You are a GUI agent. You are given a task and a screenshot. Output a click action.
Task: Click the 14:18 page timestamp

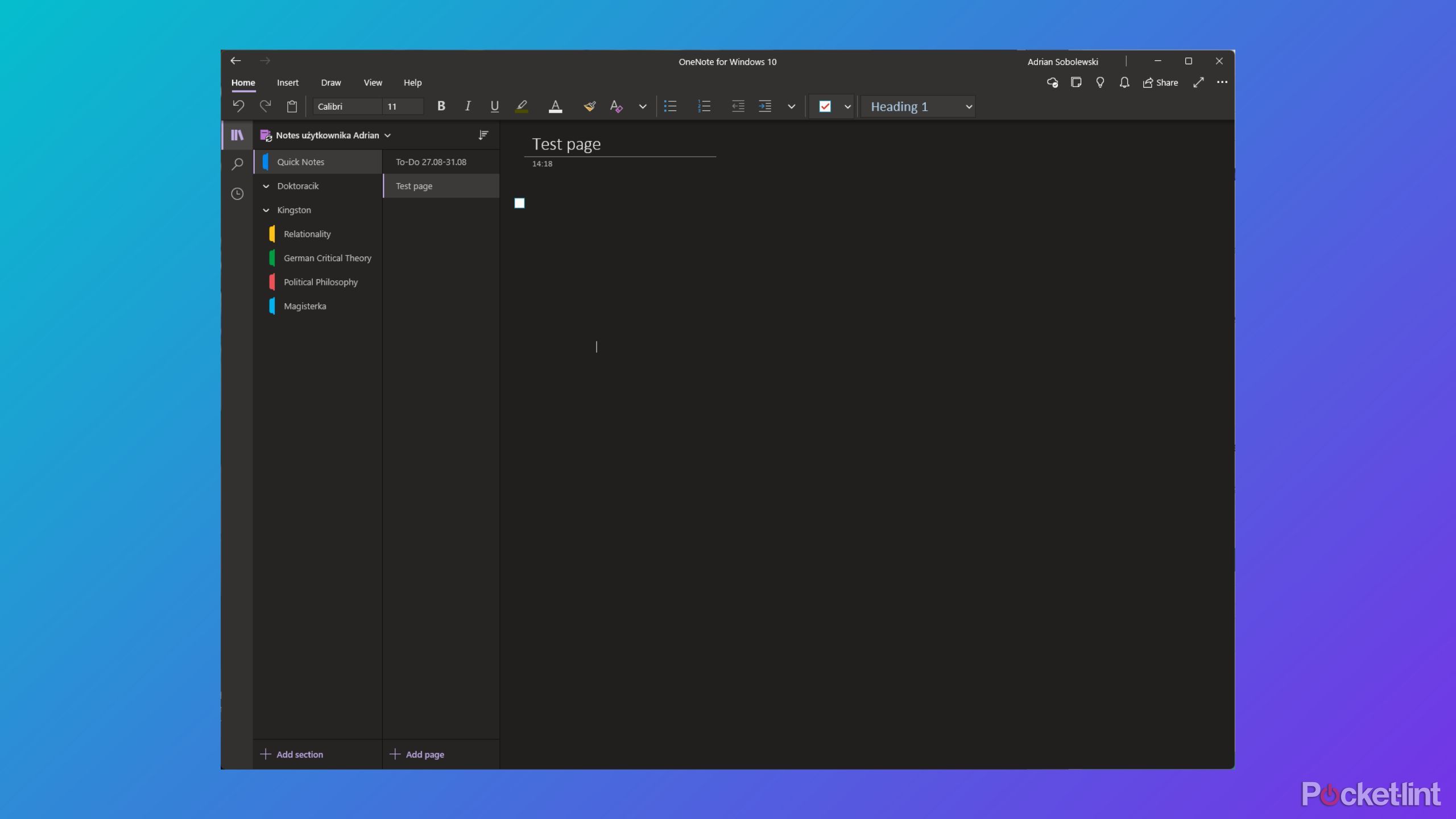tap(542, 164)
